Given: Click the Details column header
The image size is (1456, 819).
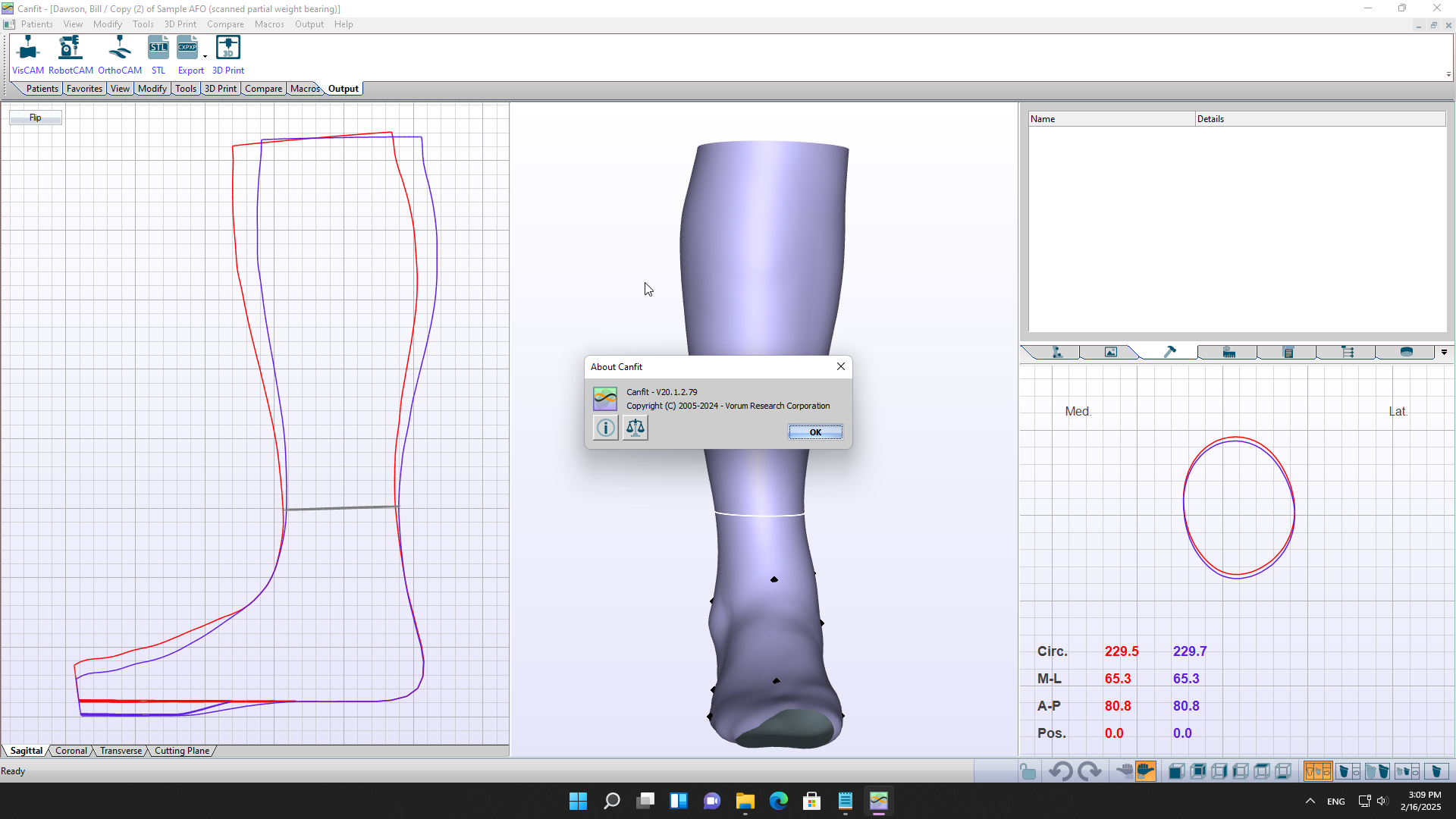Looking at the screenshot, I should pyautogui.click(x=1320, y=119).
